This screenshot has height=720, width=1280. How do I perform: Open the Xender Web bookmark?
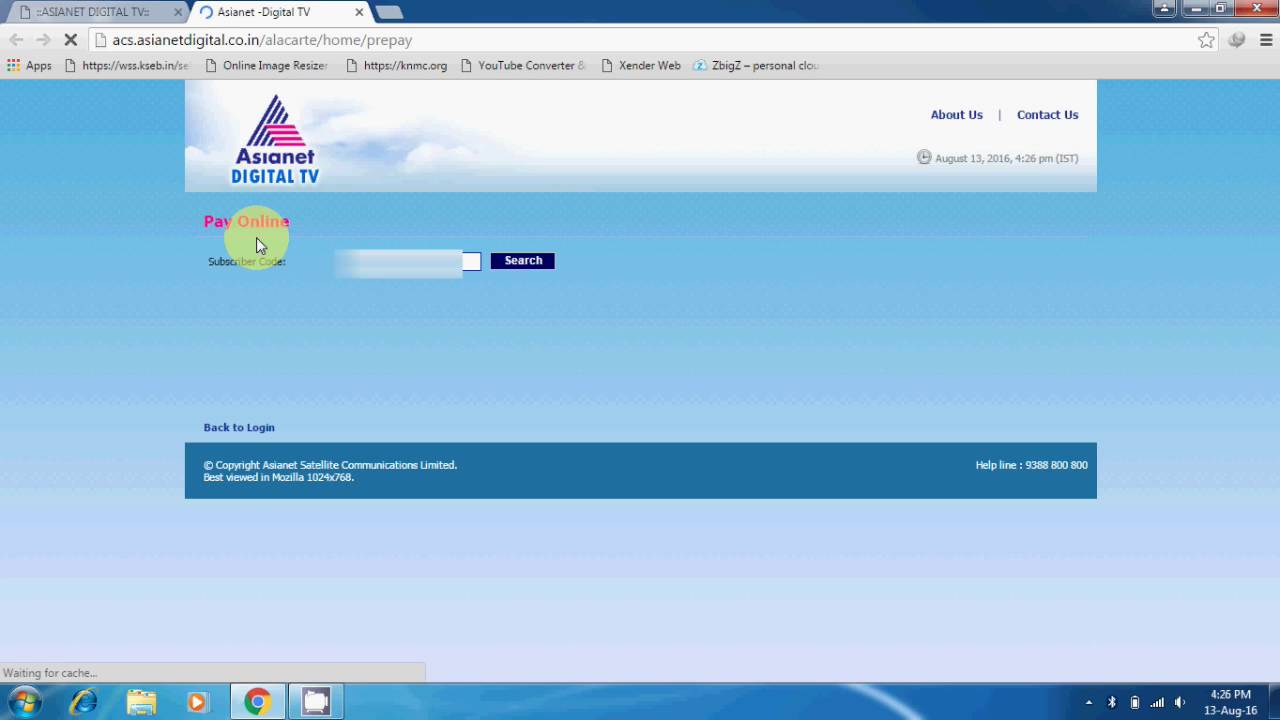(x=641, y=66)
